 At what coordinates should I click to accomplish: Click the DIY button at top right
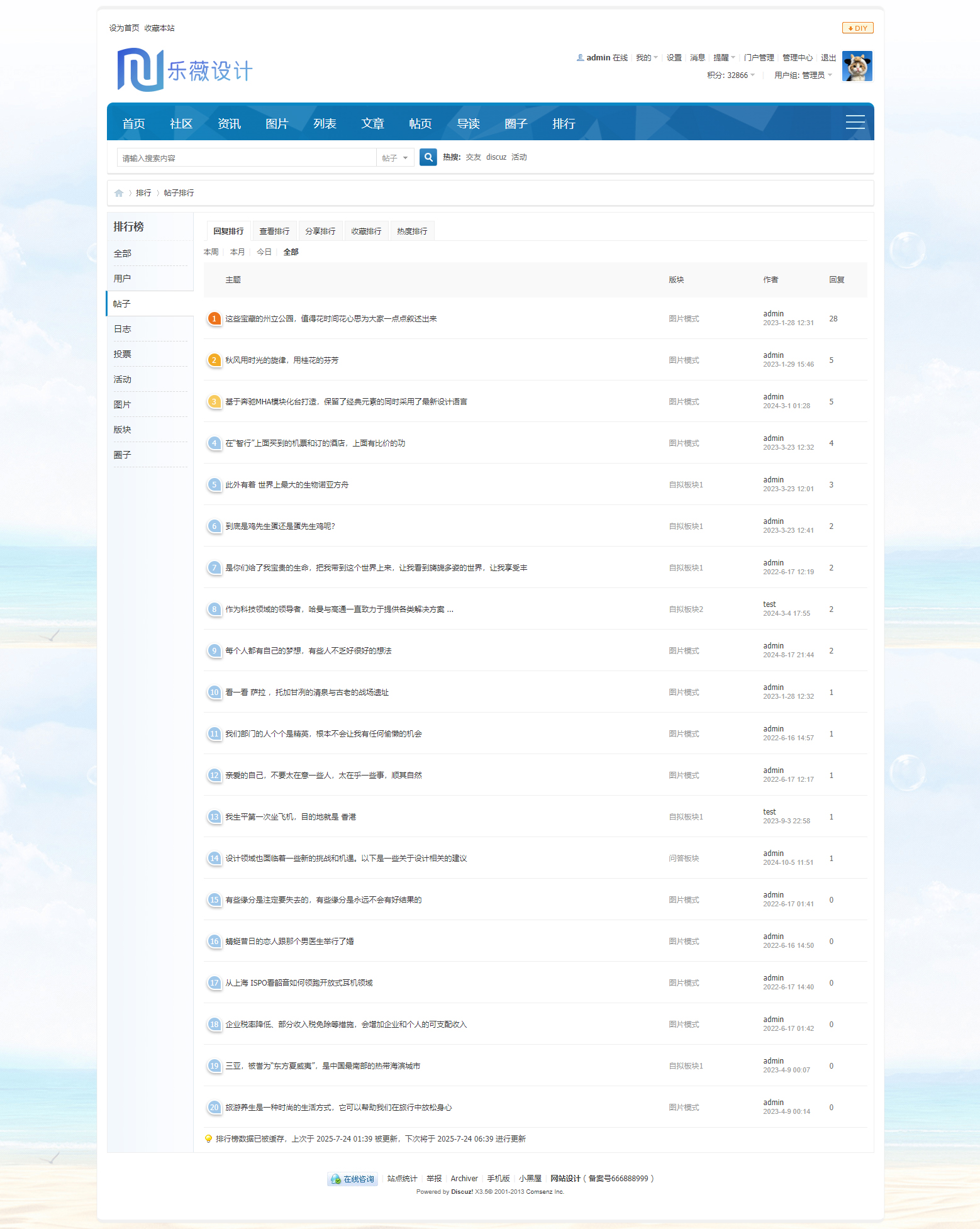click(x=857, y=28)
